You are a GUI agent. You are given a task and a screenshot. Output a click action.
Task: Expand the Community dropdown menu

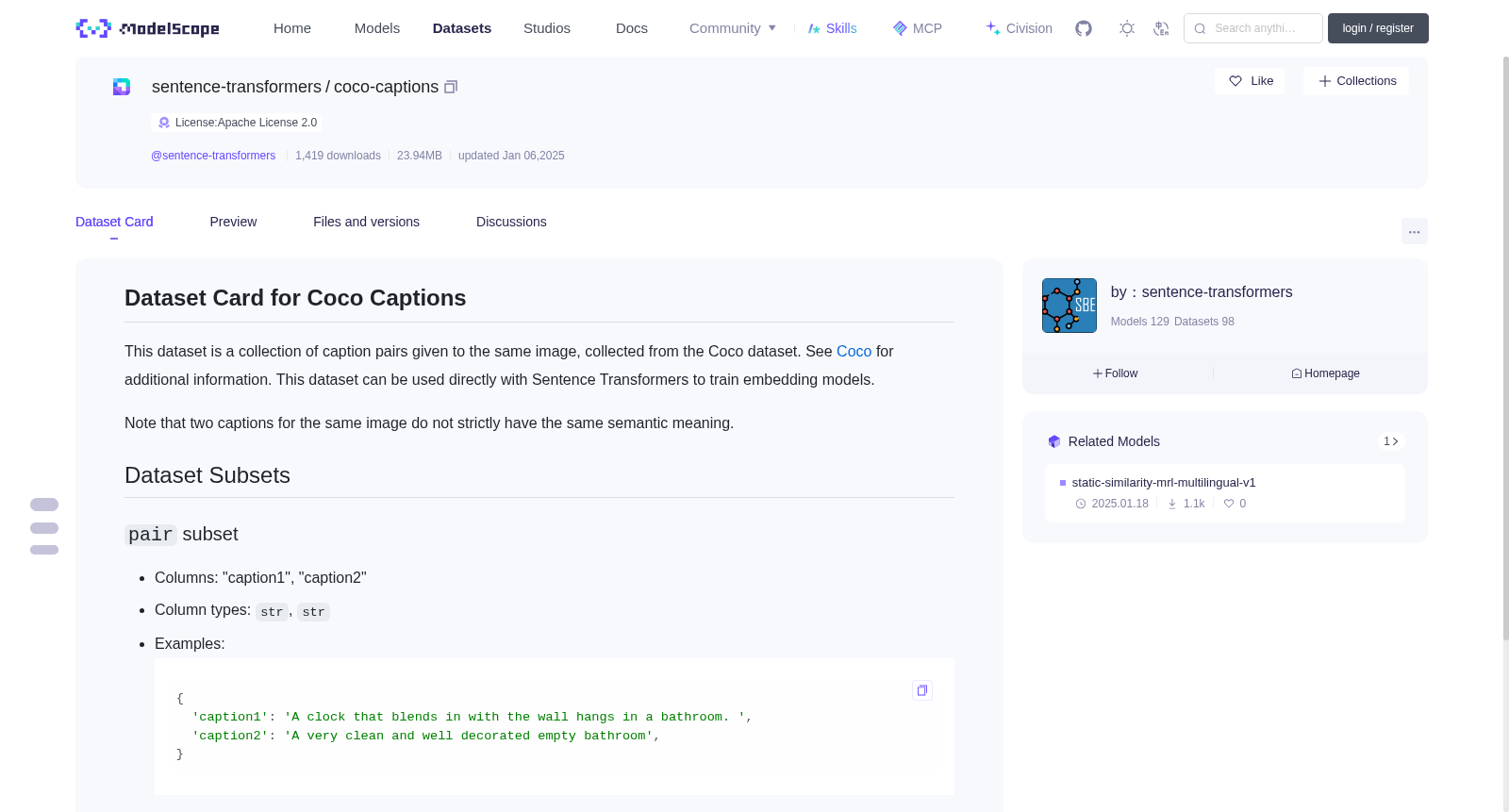pos(733,28)
